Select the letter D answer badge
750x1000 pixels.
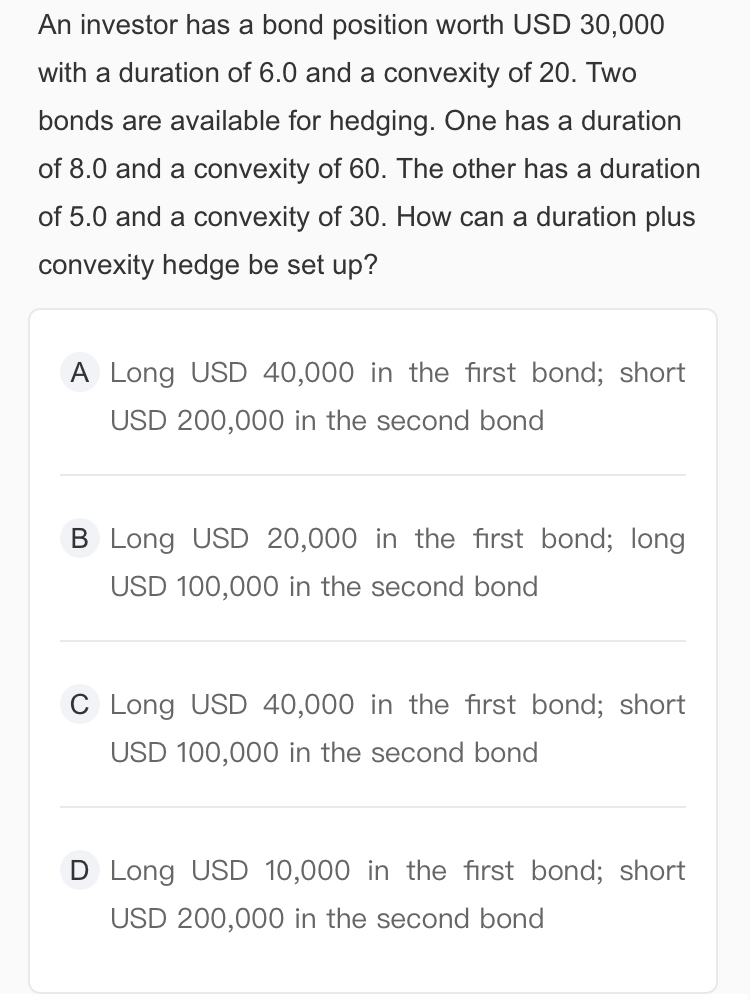79,871
